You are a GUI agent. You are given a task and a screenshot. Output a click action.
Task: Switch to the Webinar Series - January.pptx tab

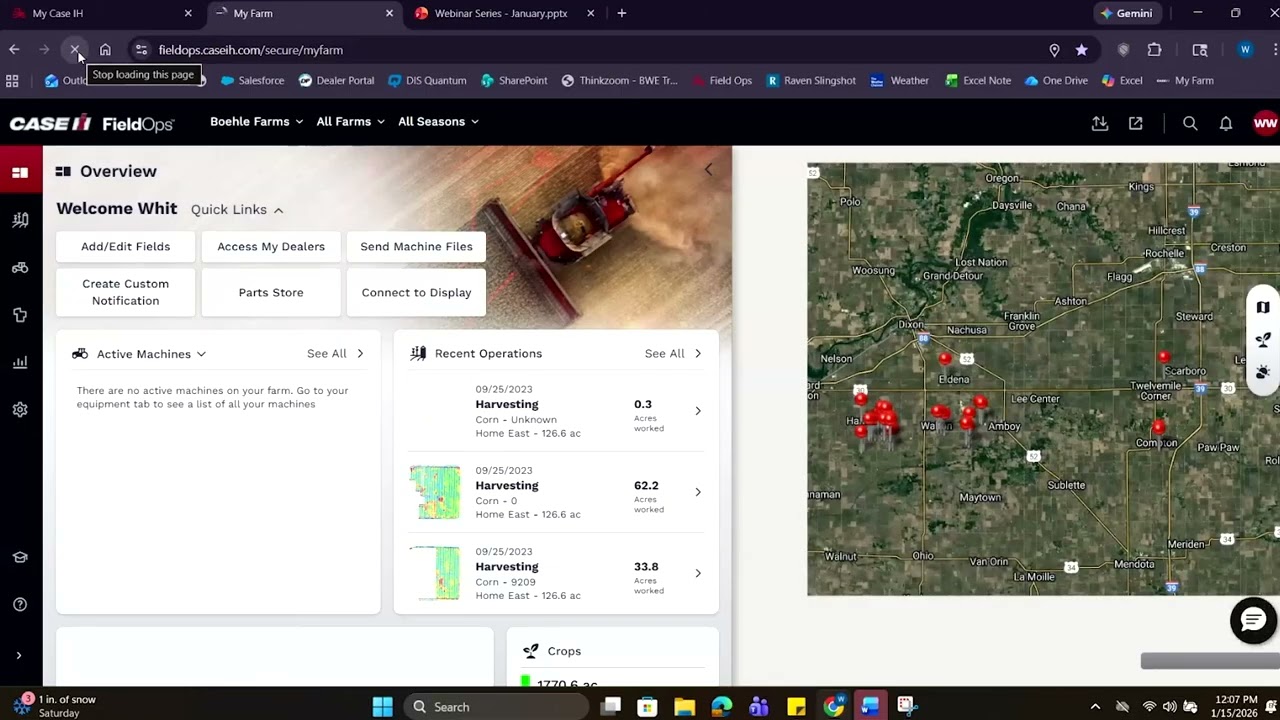pos(505,14)
